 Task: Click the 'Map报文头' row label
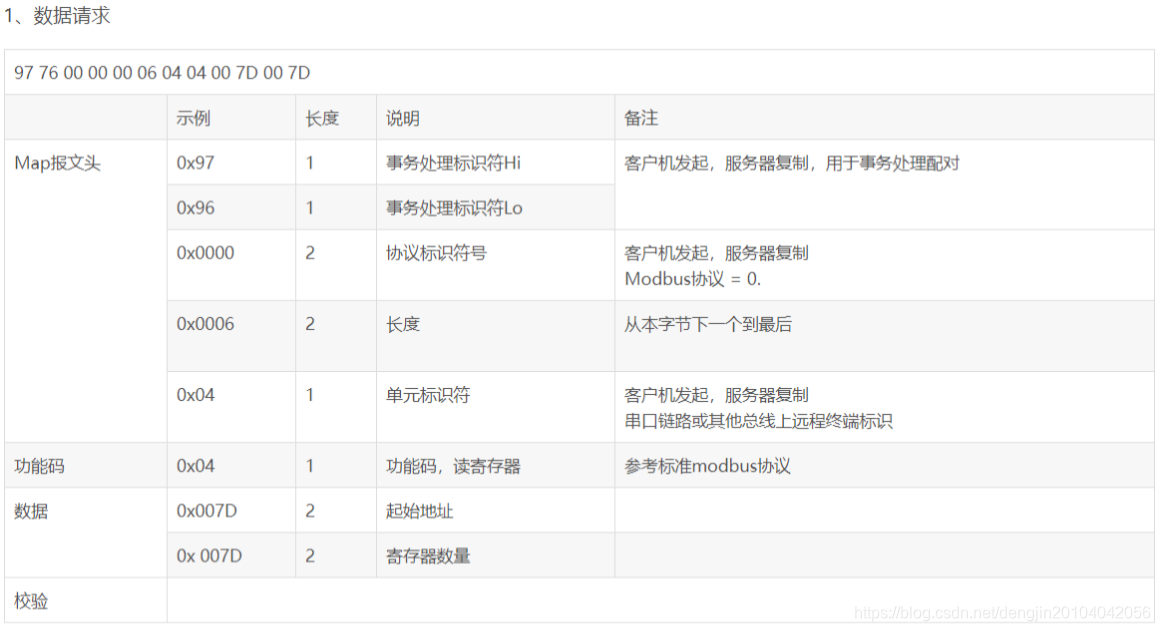click(x=57, y=163)
